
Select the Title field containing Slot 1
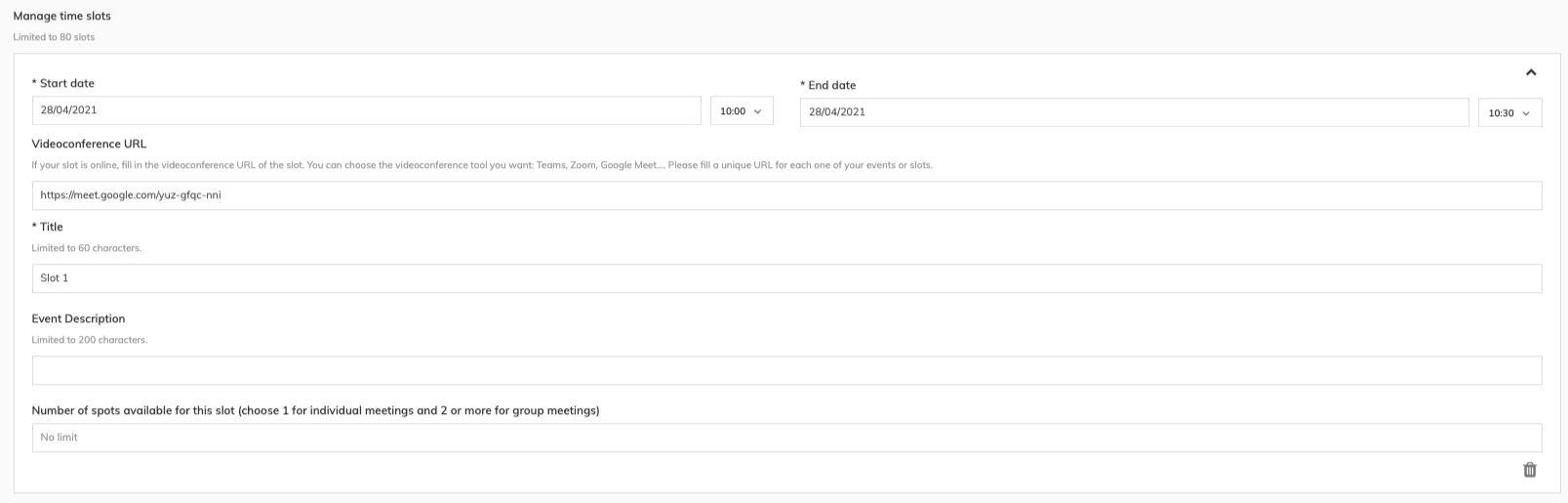[x=785, y=278]
